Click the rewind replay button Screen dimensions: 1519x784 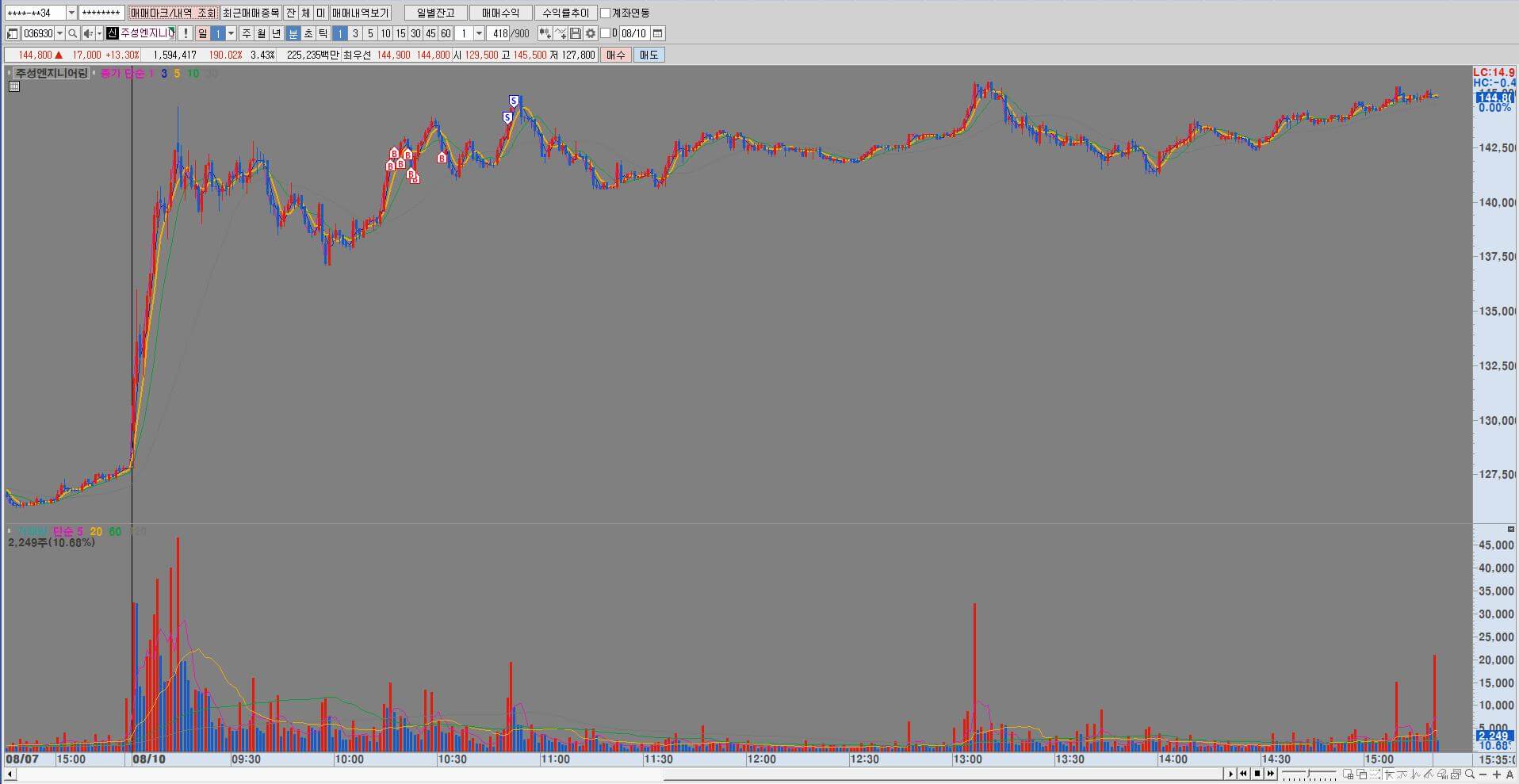(x=1244, y=774)
